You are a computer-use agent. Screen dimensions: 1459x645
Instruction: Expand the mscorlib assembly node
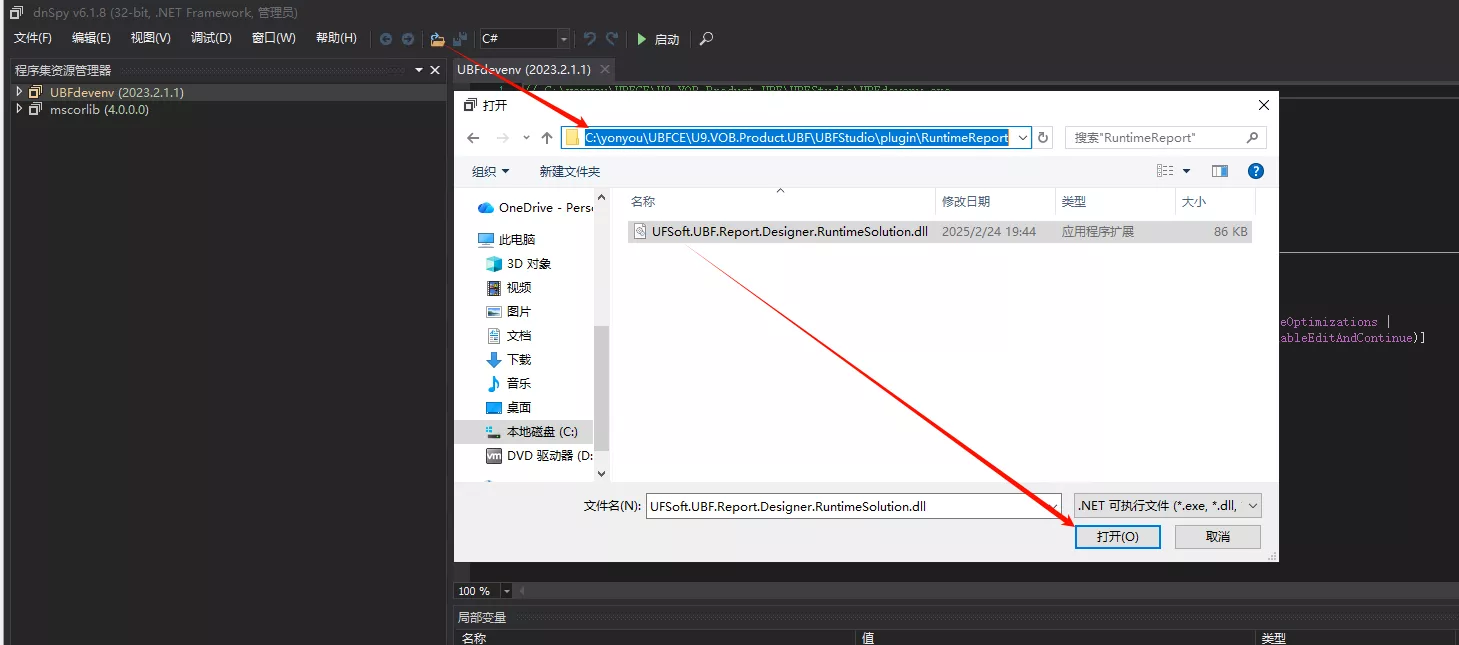click(x=19, y=109)
